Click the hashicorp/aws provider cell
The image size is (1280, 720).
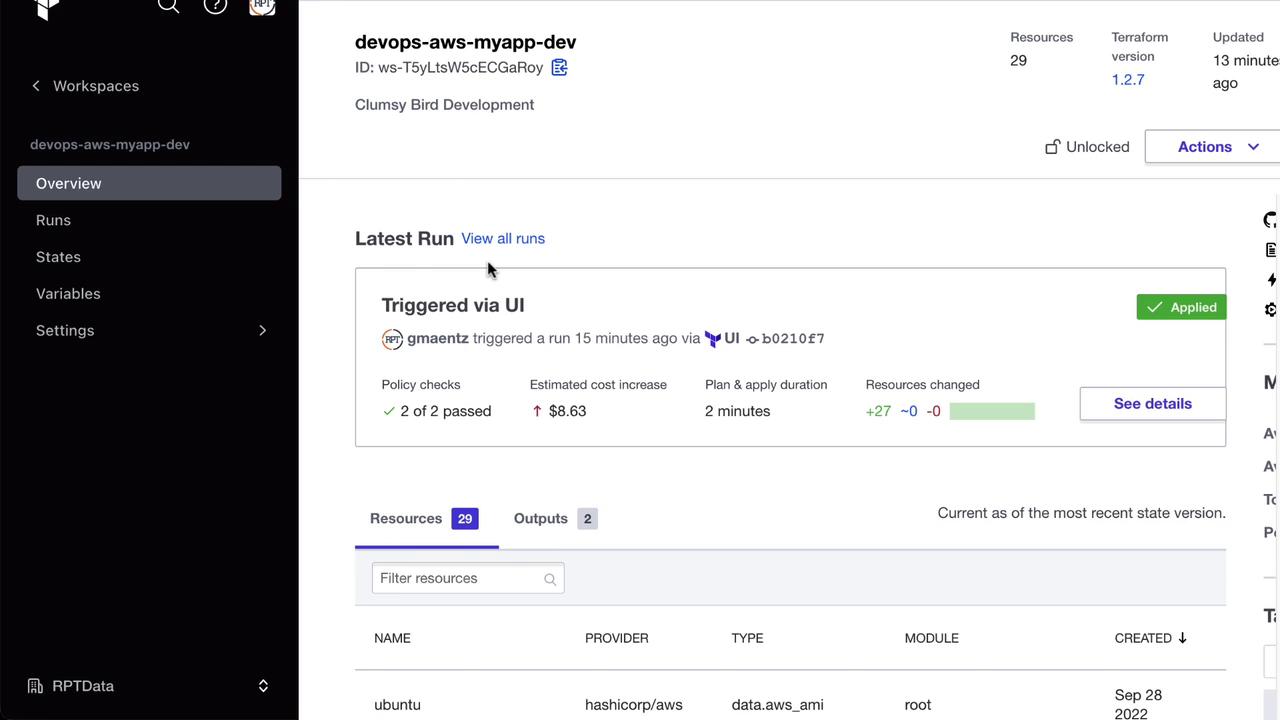(x=634, y=705)
